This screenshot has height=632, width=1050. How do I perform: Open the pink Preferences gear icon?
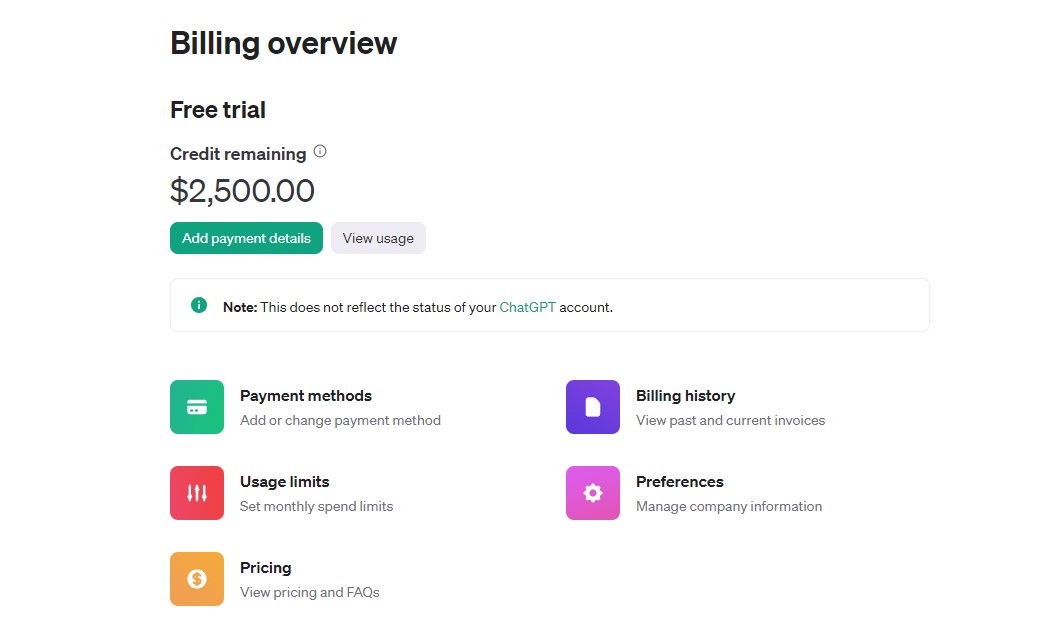pyautogui.click(x=593, y=493)
